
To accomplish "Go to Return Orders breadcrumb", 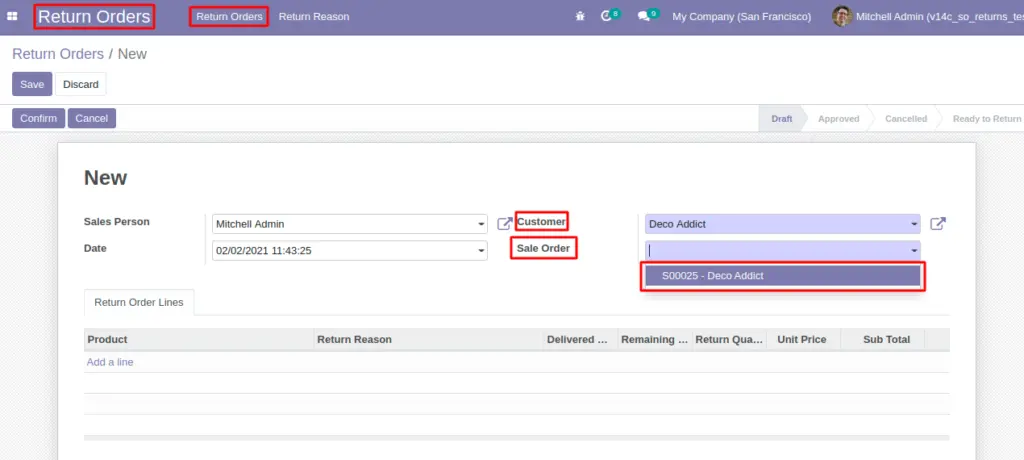I will coord(58,54).
